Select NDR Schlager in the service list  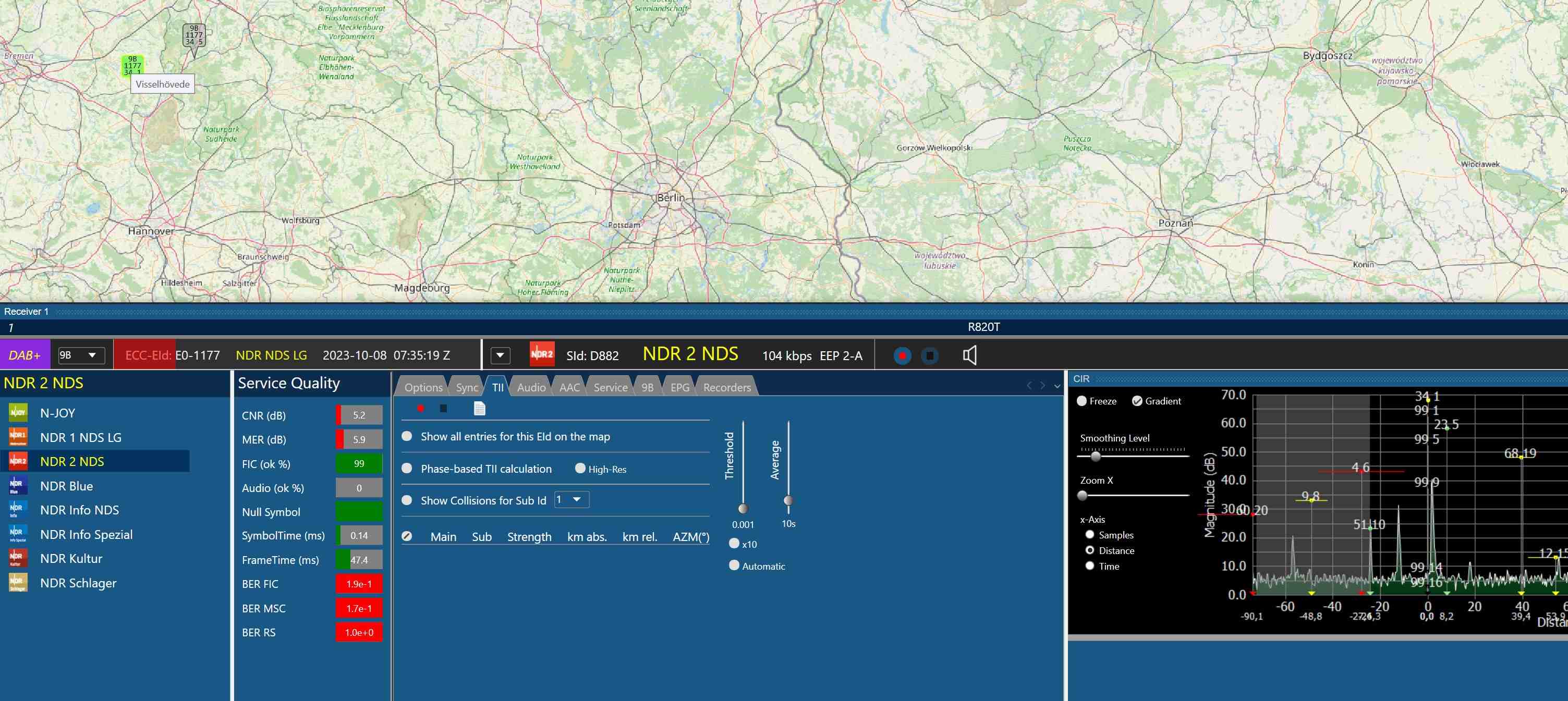[x=95, y=583]
